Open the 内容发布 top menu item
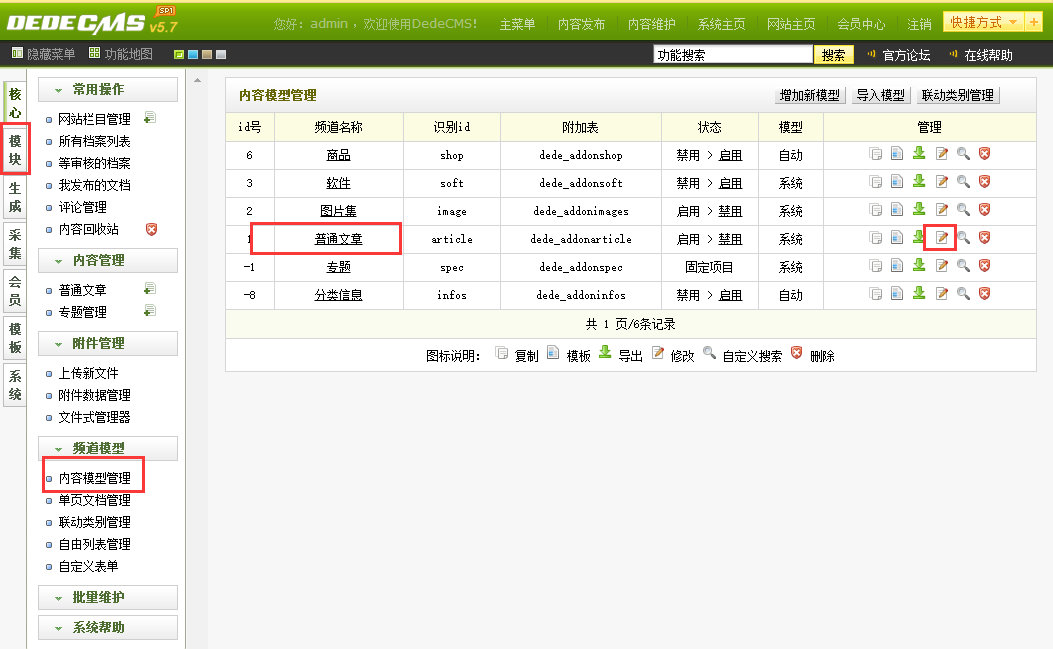This screenshot has width=1053, height=649. pyautogui.click(x=582, y=24)
